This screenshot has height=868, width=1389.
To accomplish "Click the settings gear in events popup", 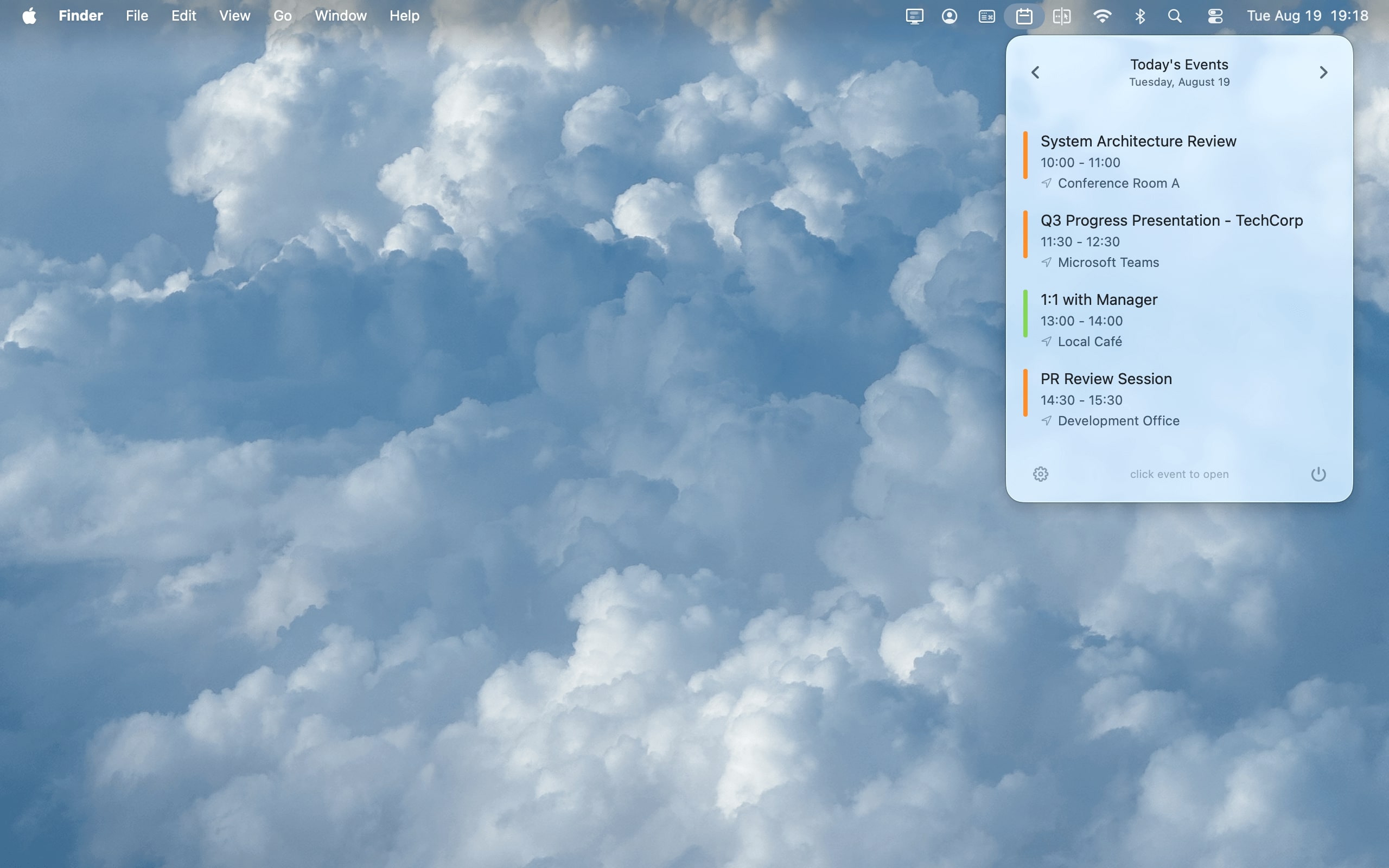I will pyautogui.click(x=1041, y=474).
